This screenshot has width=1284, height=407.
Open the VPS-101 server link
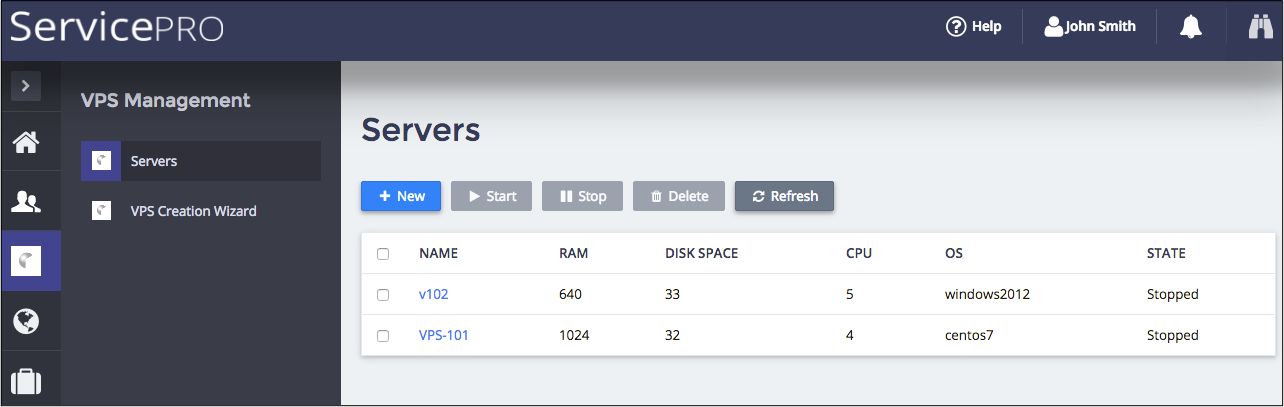443,336
